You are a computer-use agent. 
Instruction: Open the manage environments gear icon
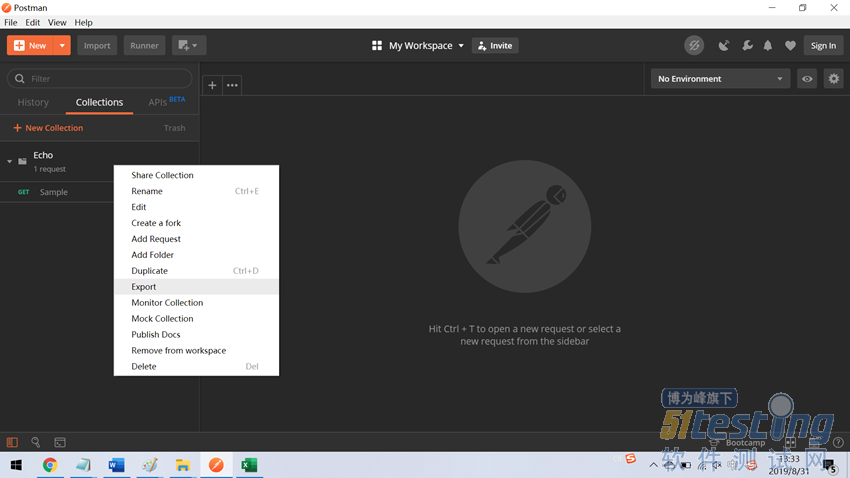(834, 79)
